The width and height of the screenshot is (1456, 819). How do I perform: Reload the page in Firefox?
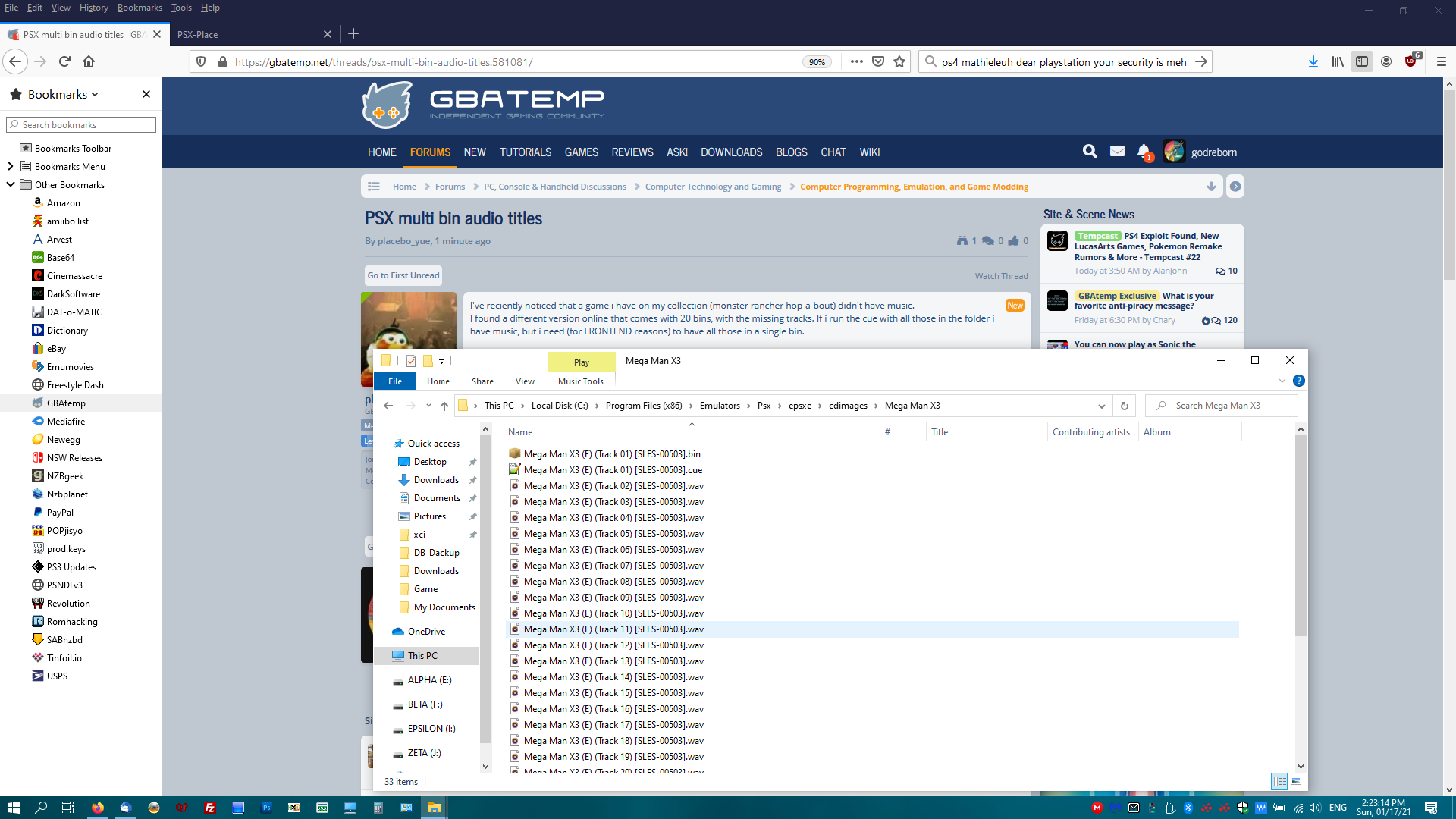point(64,61)
